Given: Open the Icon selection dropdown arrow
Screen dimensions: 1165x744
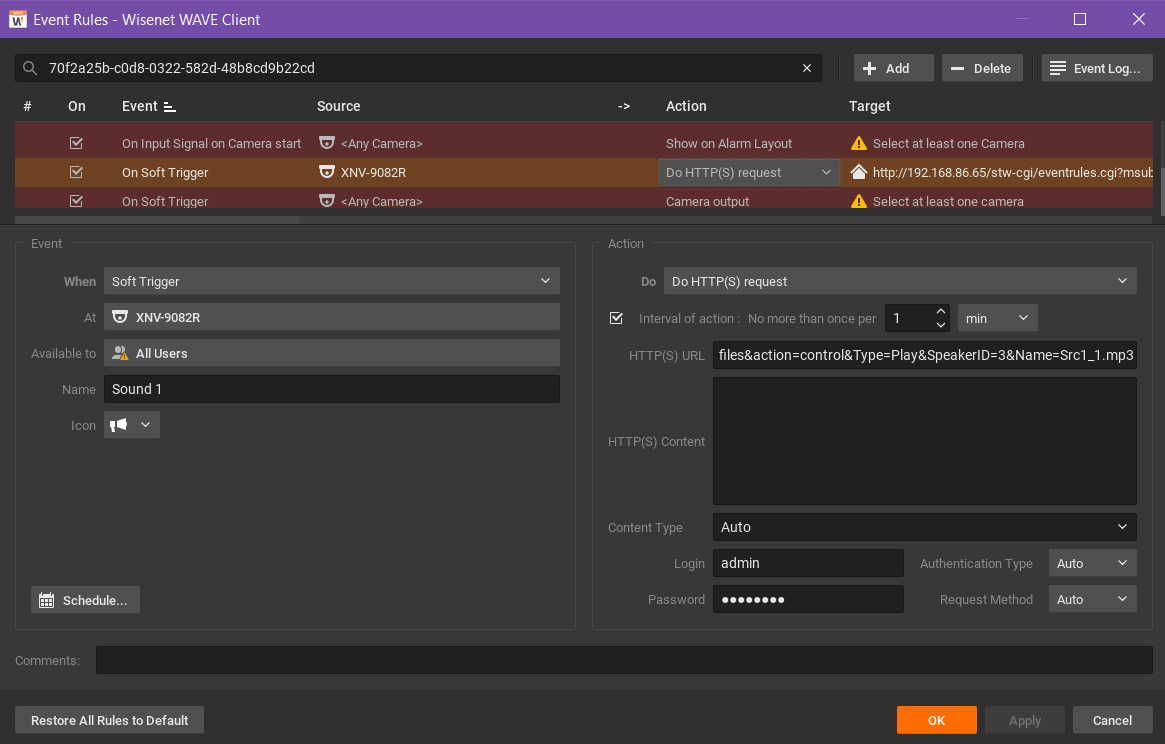Looking at the screenshot, I should click(x=146, y=425).
